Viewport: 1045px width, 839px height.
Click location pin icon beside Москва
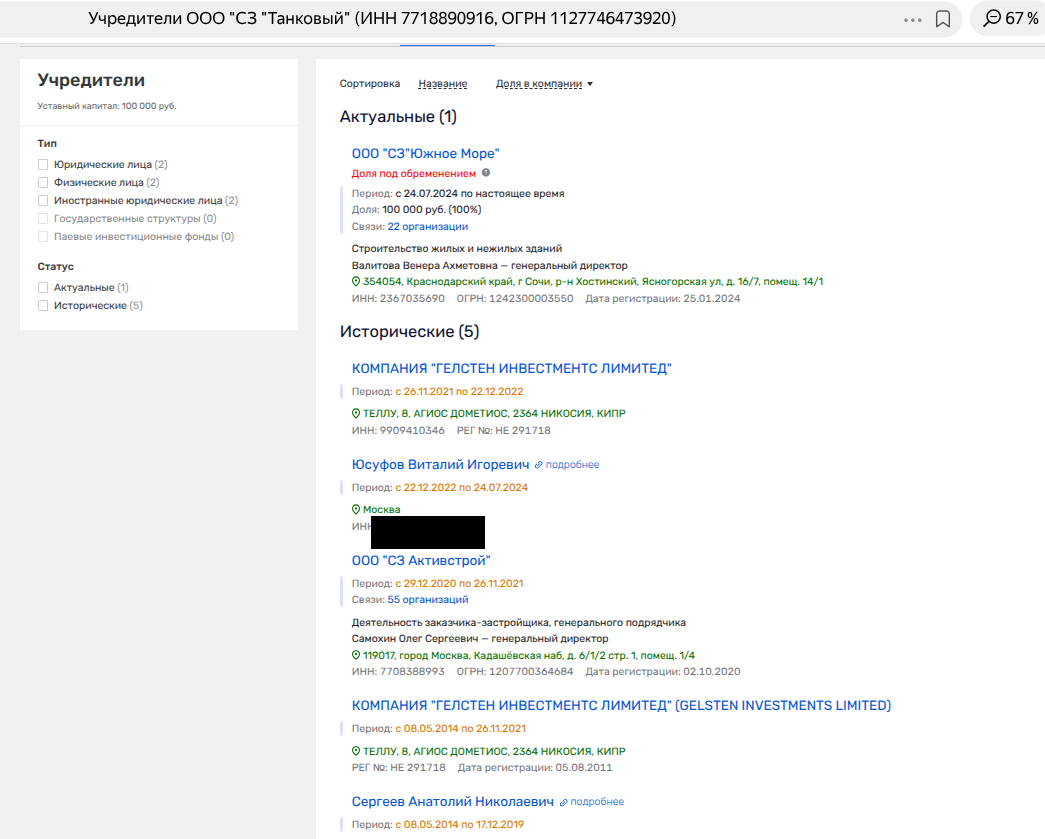click(x=356, y=510)
